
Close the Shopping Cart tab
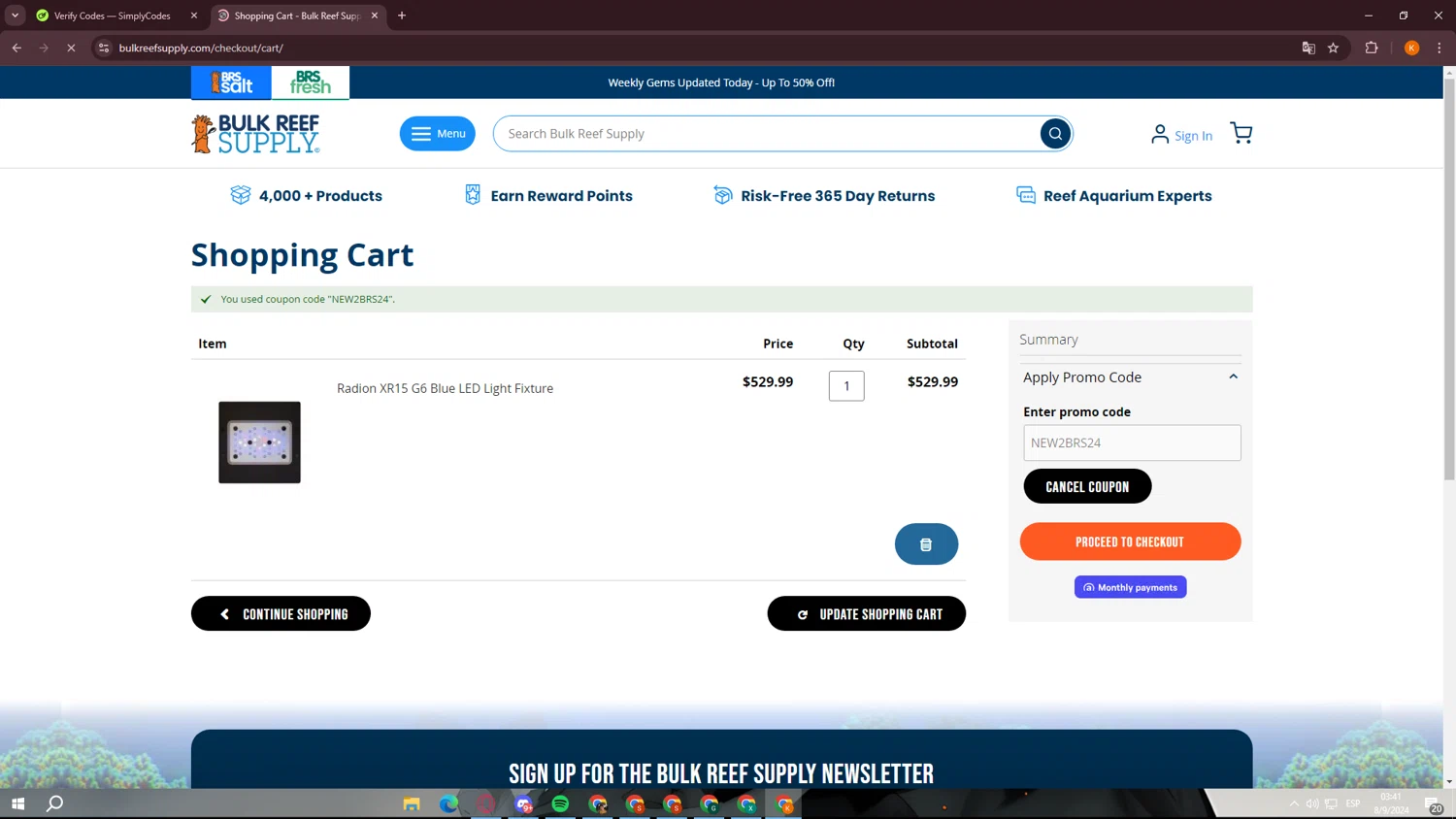coord(375,16)
